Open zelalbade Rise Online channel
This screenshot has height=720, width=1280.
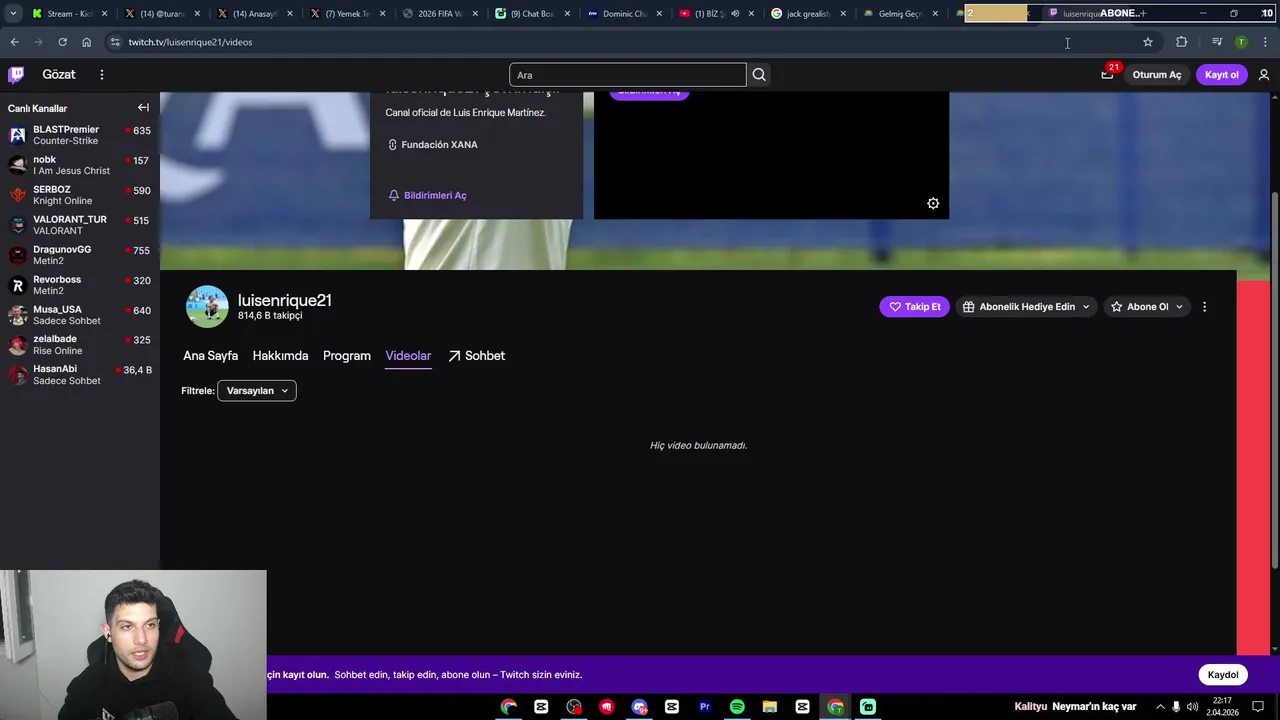pyautogui.click(x=79, y=345)
